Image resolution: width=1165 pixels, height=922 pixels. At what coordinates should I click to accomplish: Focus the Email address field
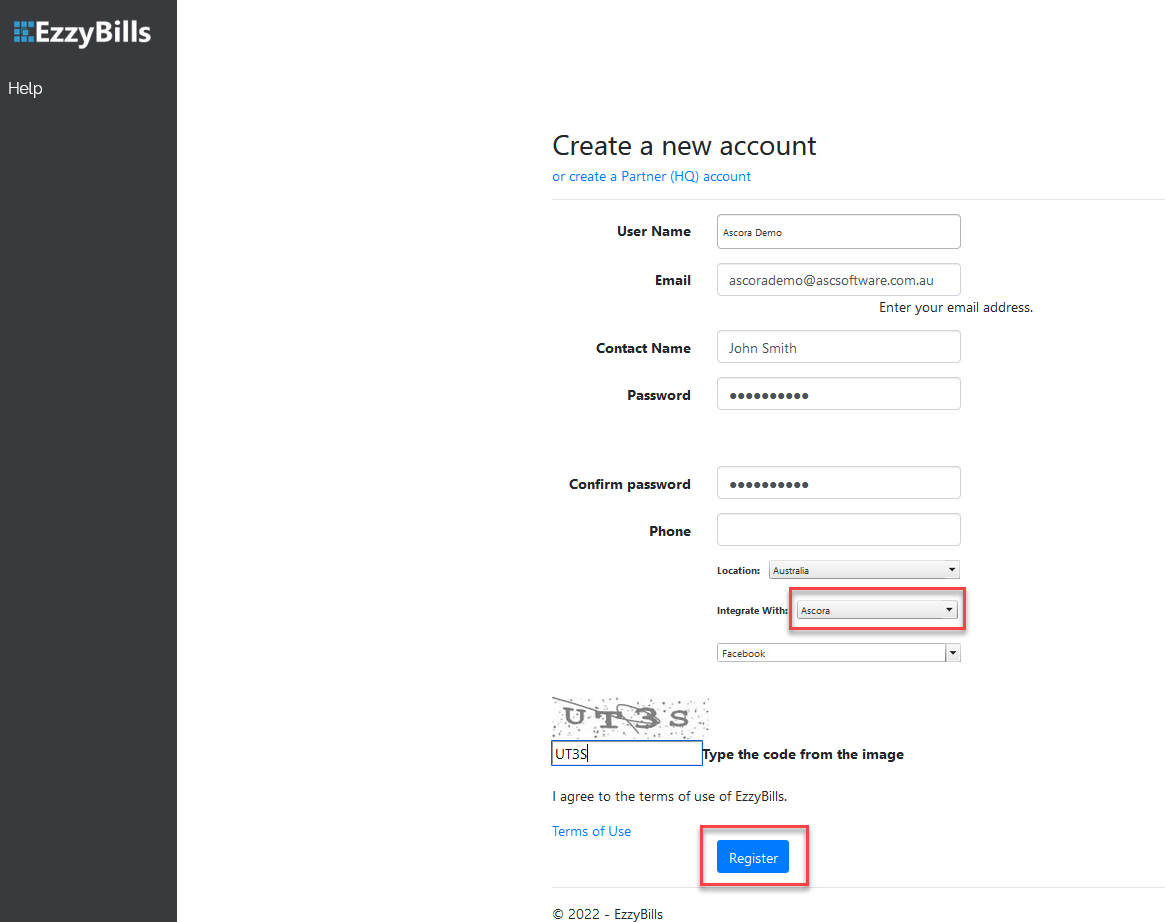(838, 280)
